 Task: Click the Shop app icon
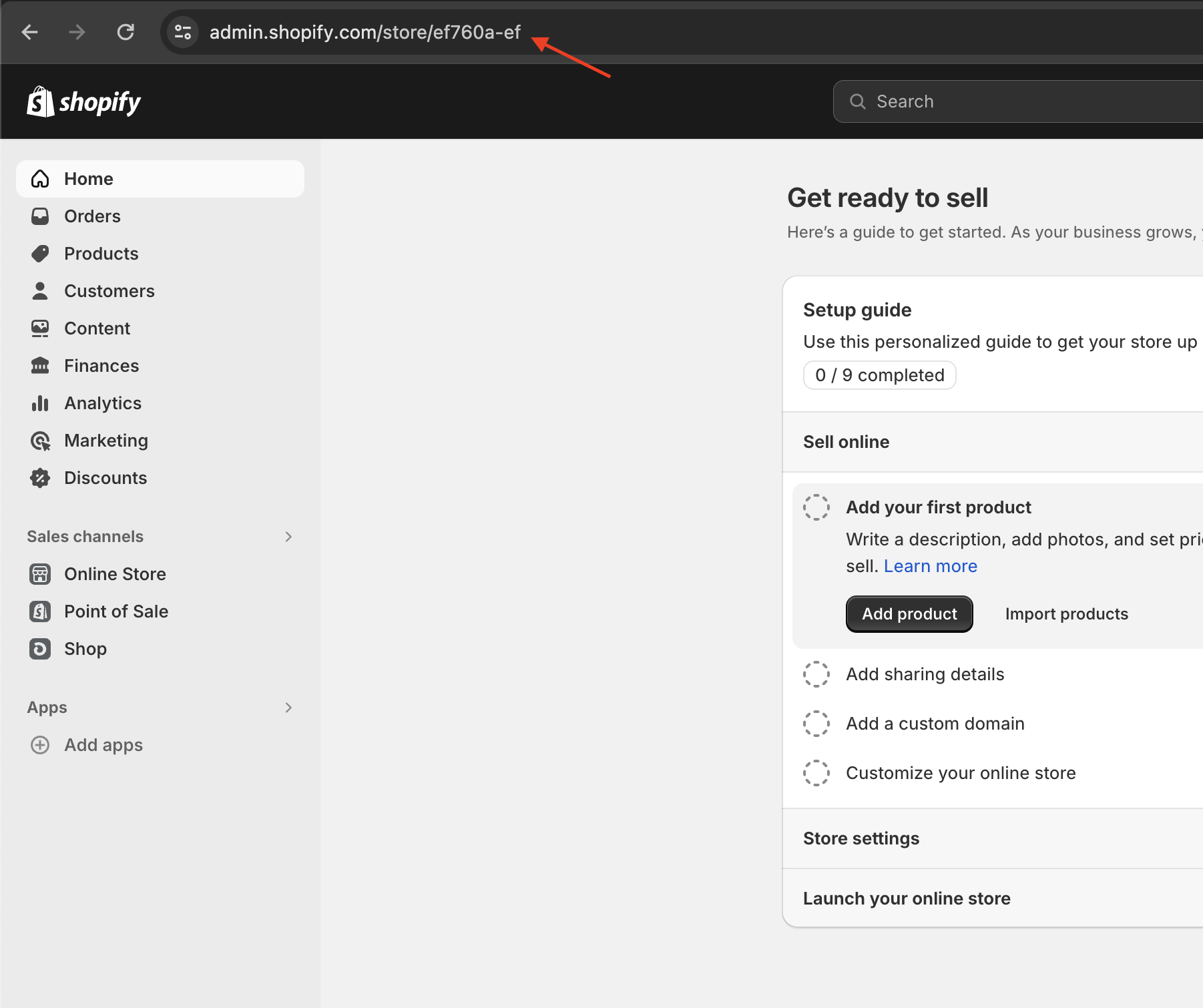pos(40,649)
